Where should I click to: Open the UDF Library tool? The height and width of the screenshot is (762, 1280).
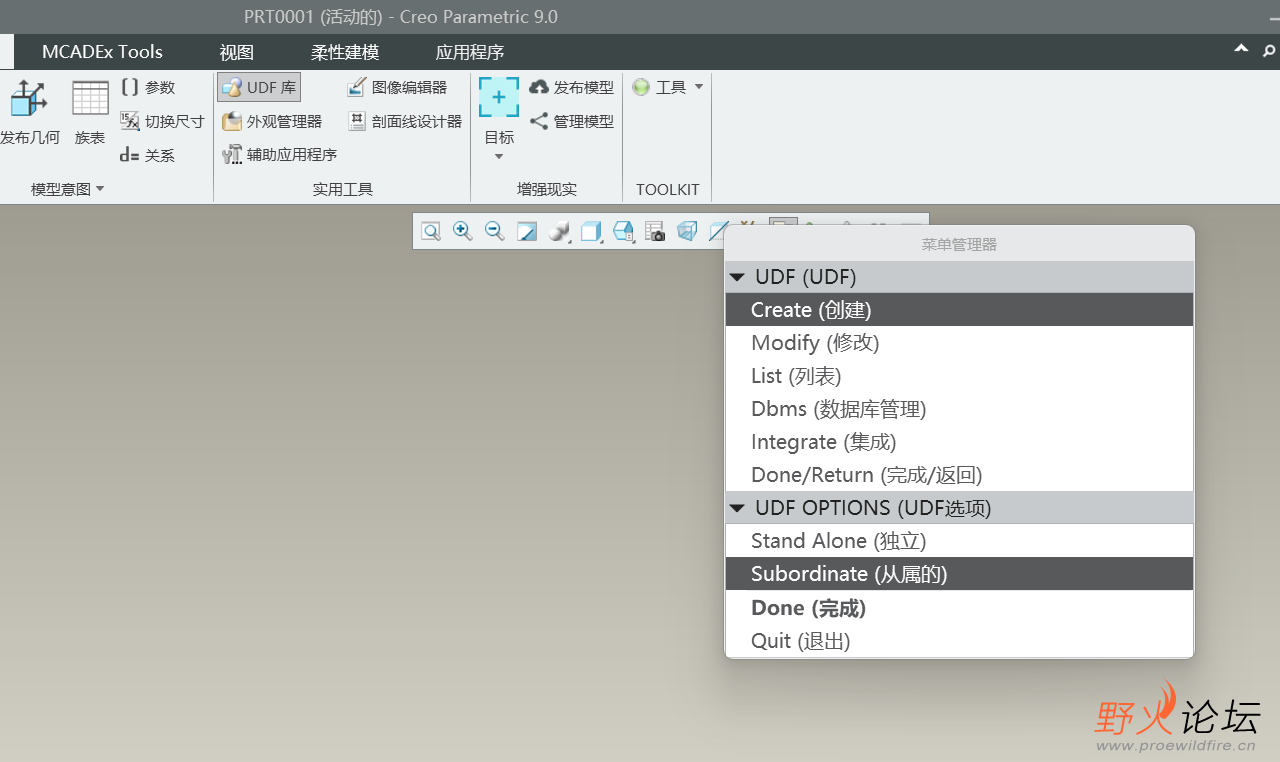click(259, 88)
